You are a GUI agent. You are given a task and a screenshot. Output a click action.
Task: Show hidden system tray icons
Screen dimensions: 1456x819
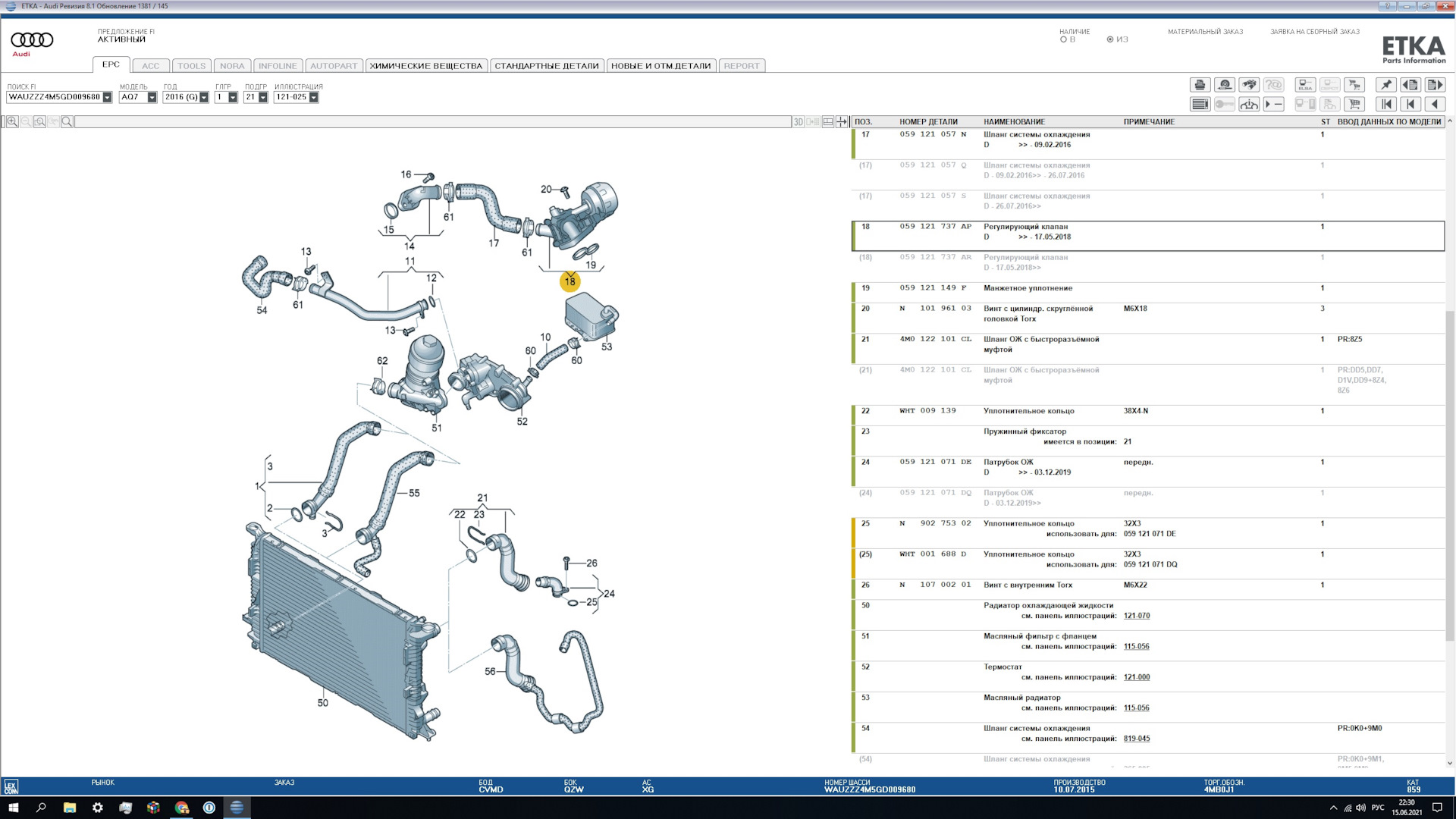1333,808
